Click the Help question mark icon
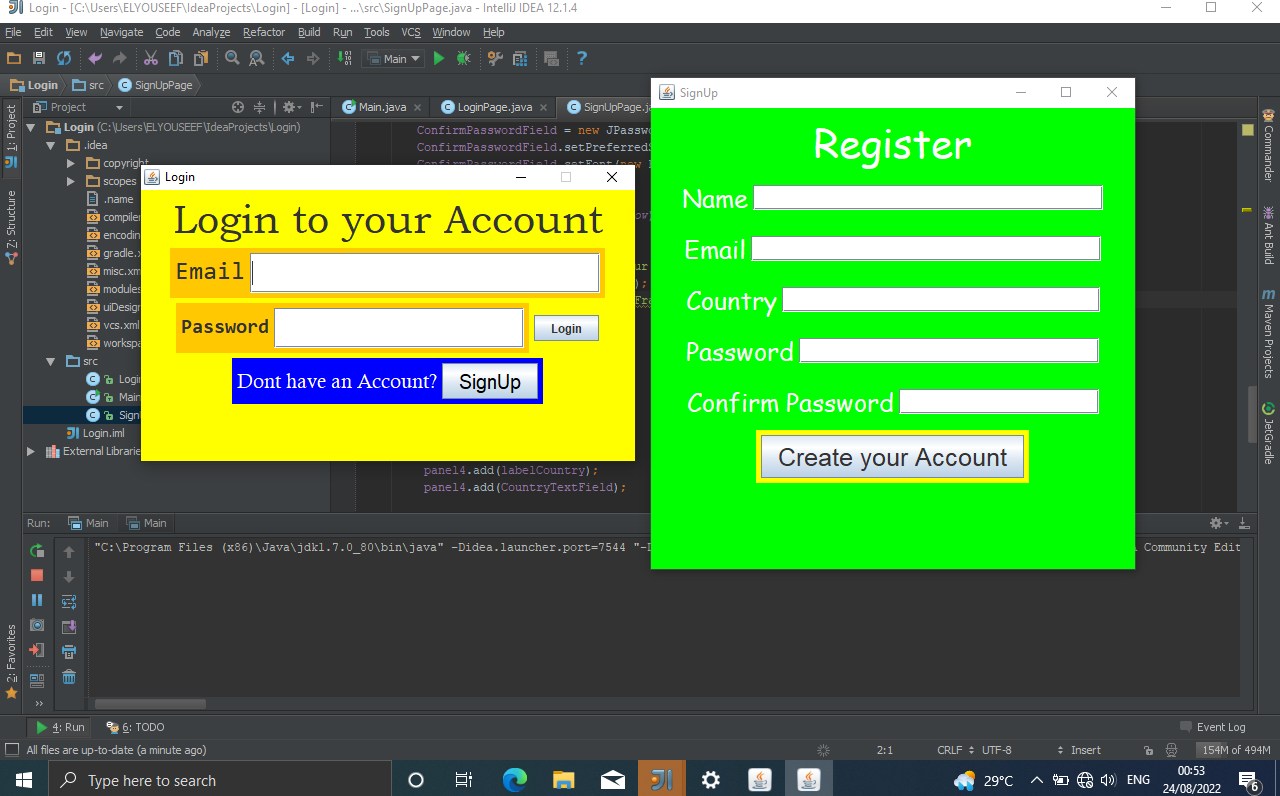 pos(582,59)
